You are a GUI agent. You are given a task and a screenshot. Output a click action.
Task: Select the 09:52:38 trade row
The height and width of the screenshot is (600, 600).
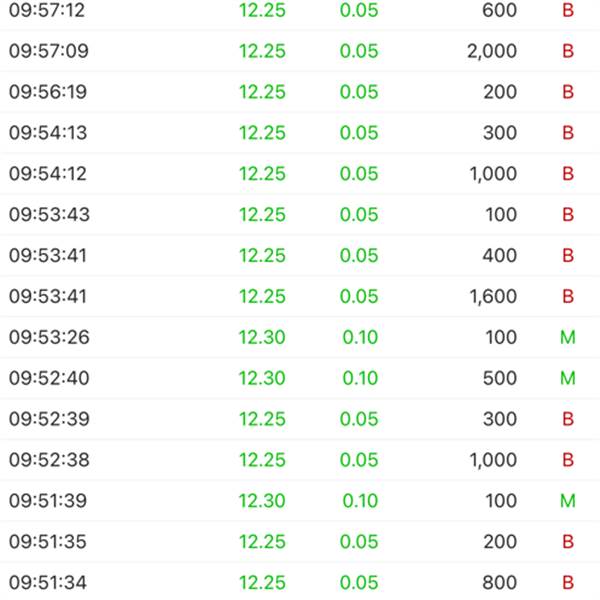coord(300,460)
